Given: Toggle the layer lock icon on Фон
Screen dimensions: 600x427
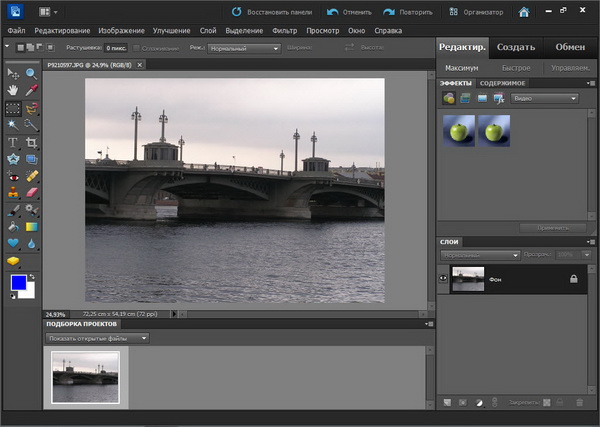Looking at the screenshot, I should click(573, 279).
